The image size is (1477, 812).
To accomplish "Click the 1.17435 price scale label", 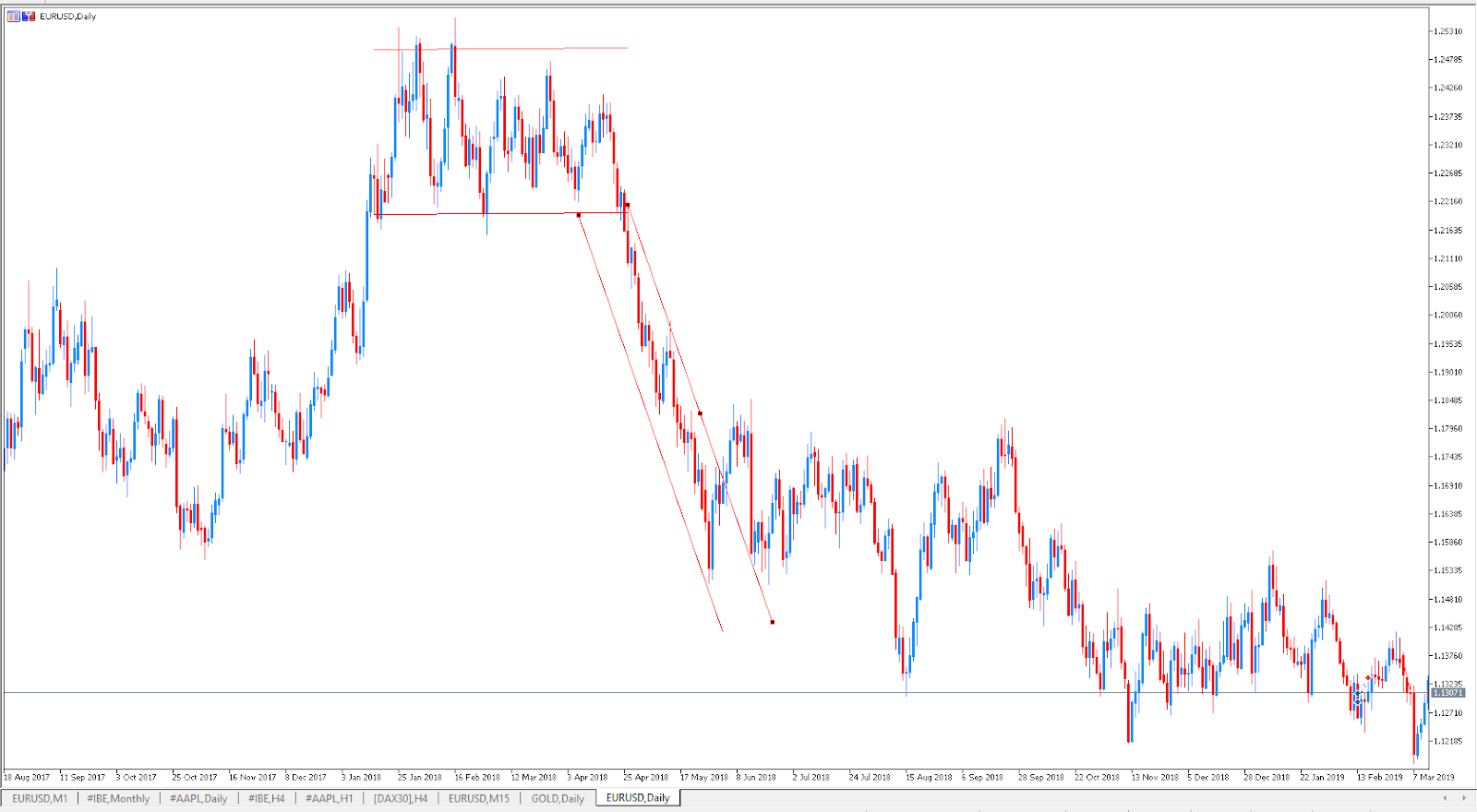I will [x=1447, y=458].
